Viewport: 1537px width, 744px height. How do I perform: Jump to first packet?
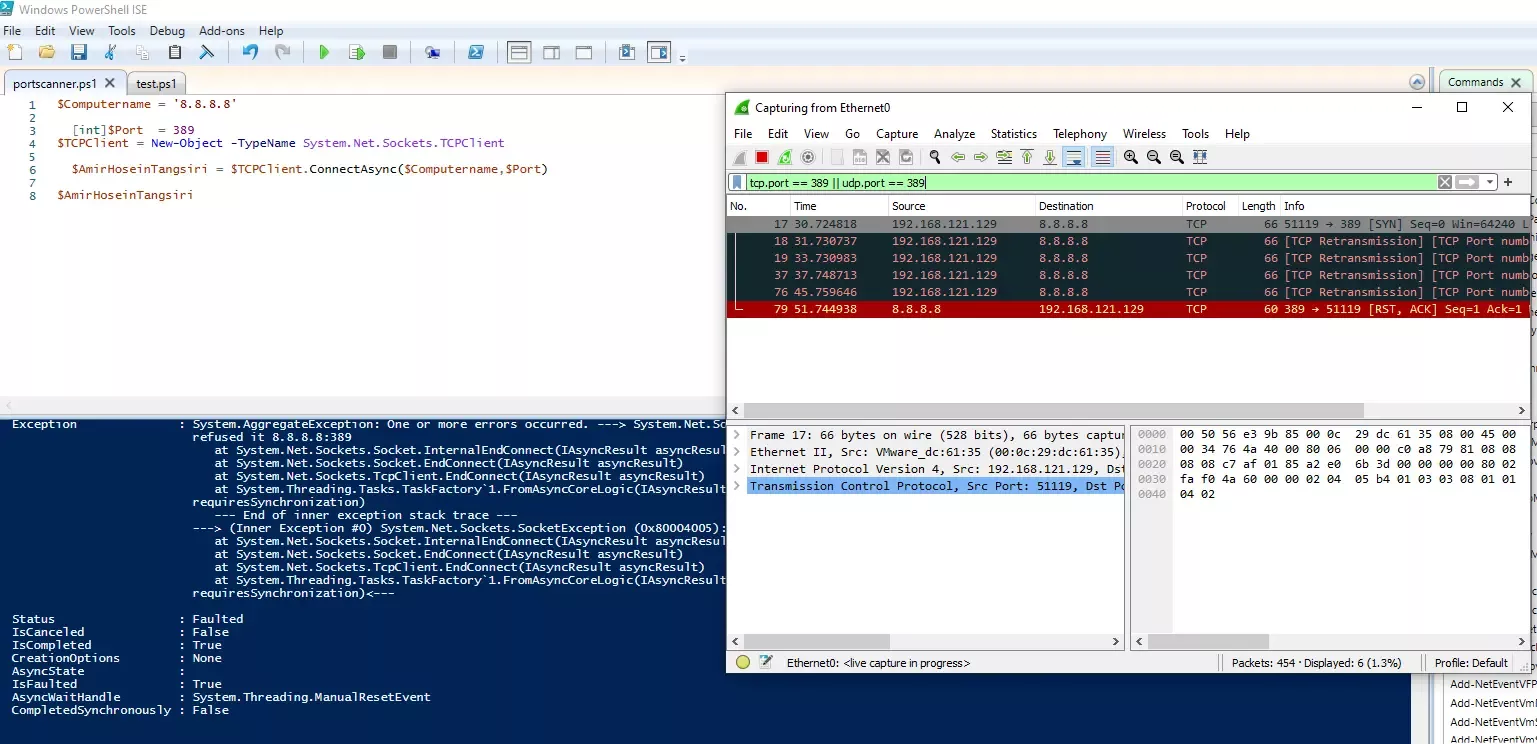pos(1027,157)
